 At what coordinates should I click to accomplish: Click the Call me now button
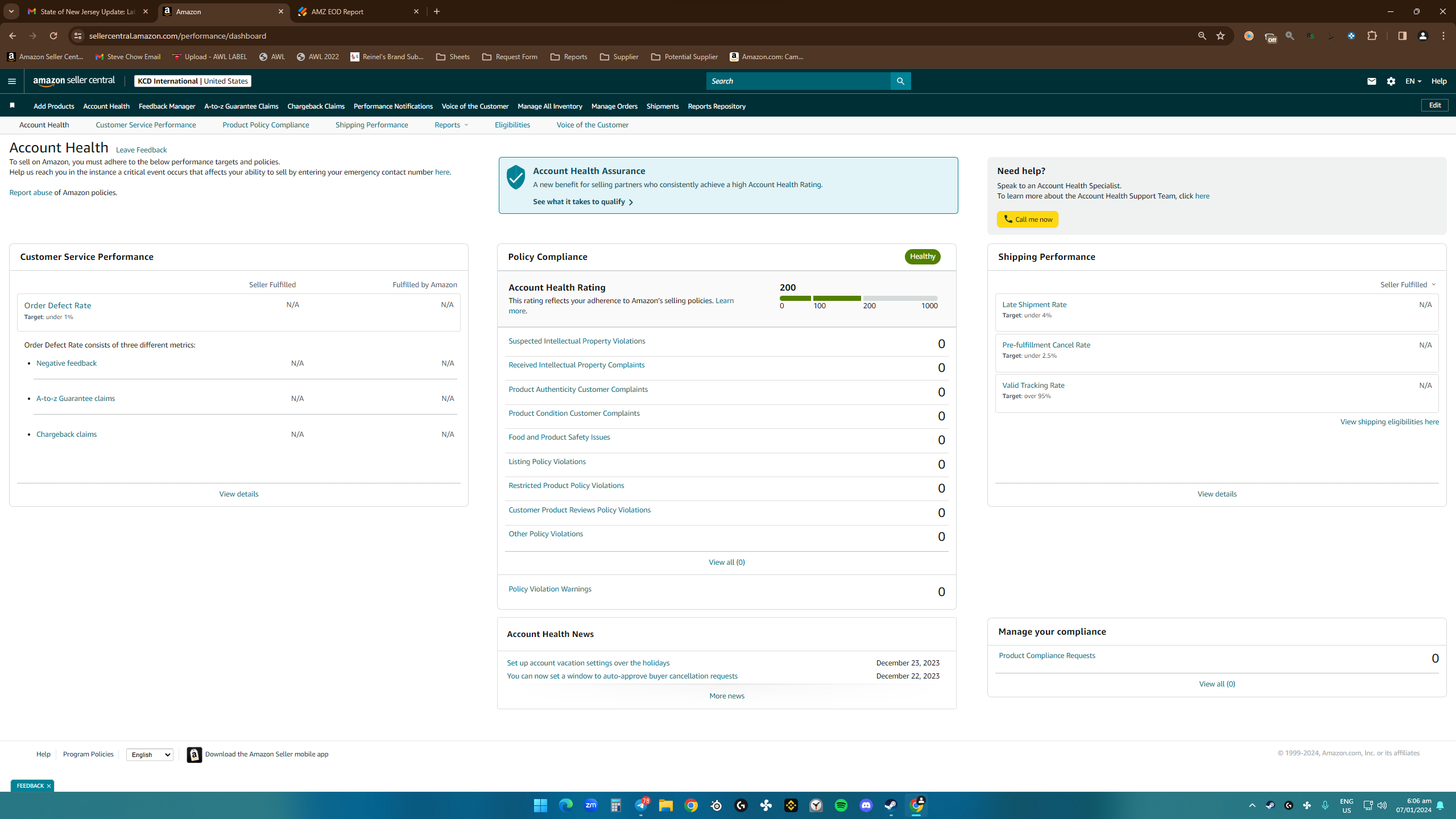pos(1027,219)
